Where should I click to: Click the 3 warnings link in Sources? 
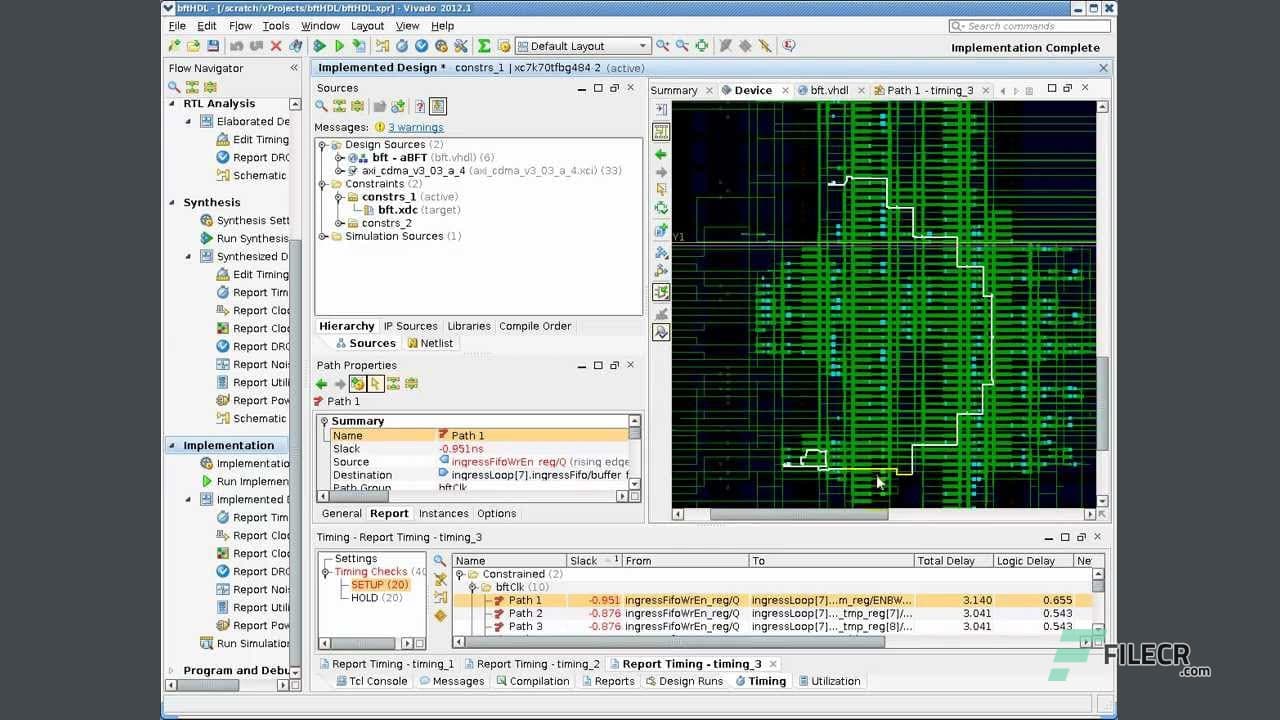click(x=416, y=127)
